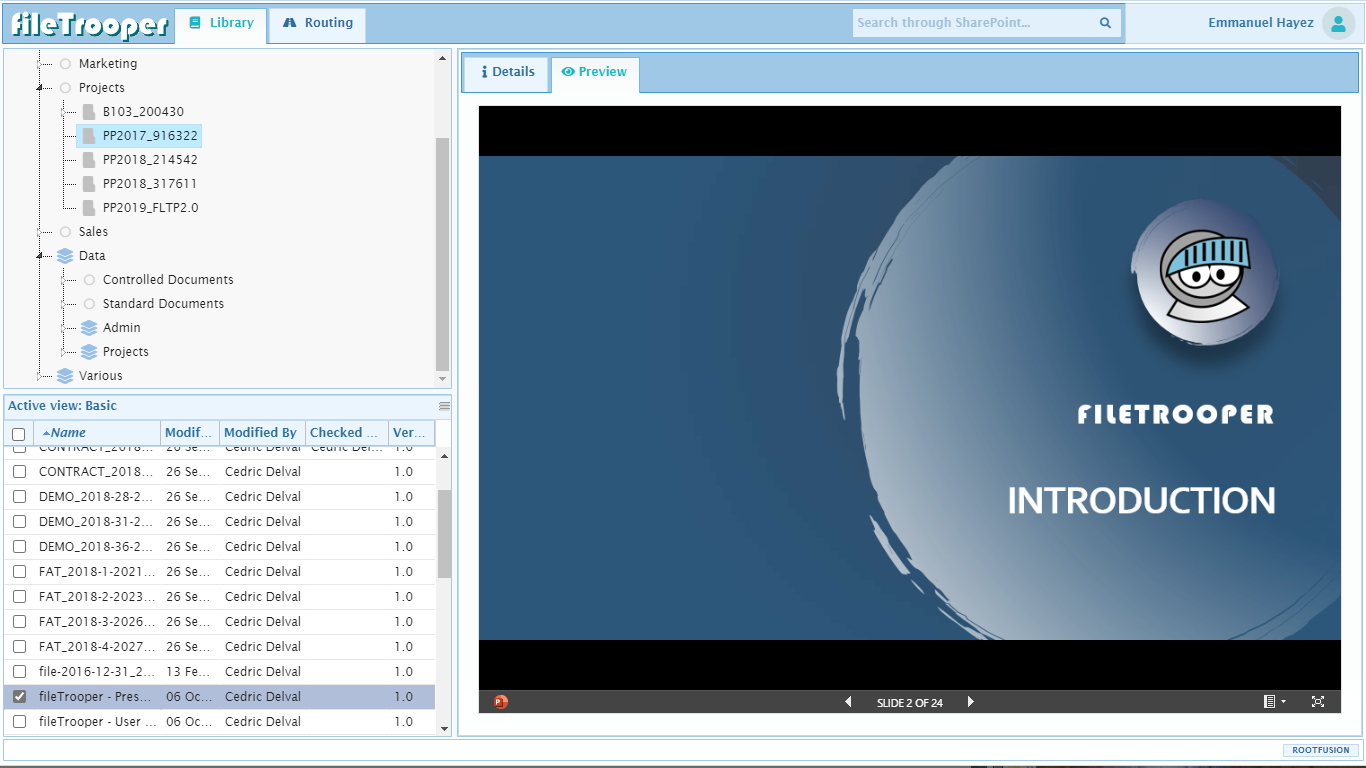Screen dimensions: 1366x768
Task: Click the ROOTFUSION link in footer
Action: (x=1320, y=750)
